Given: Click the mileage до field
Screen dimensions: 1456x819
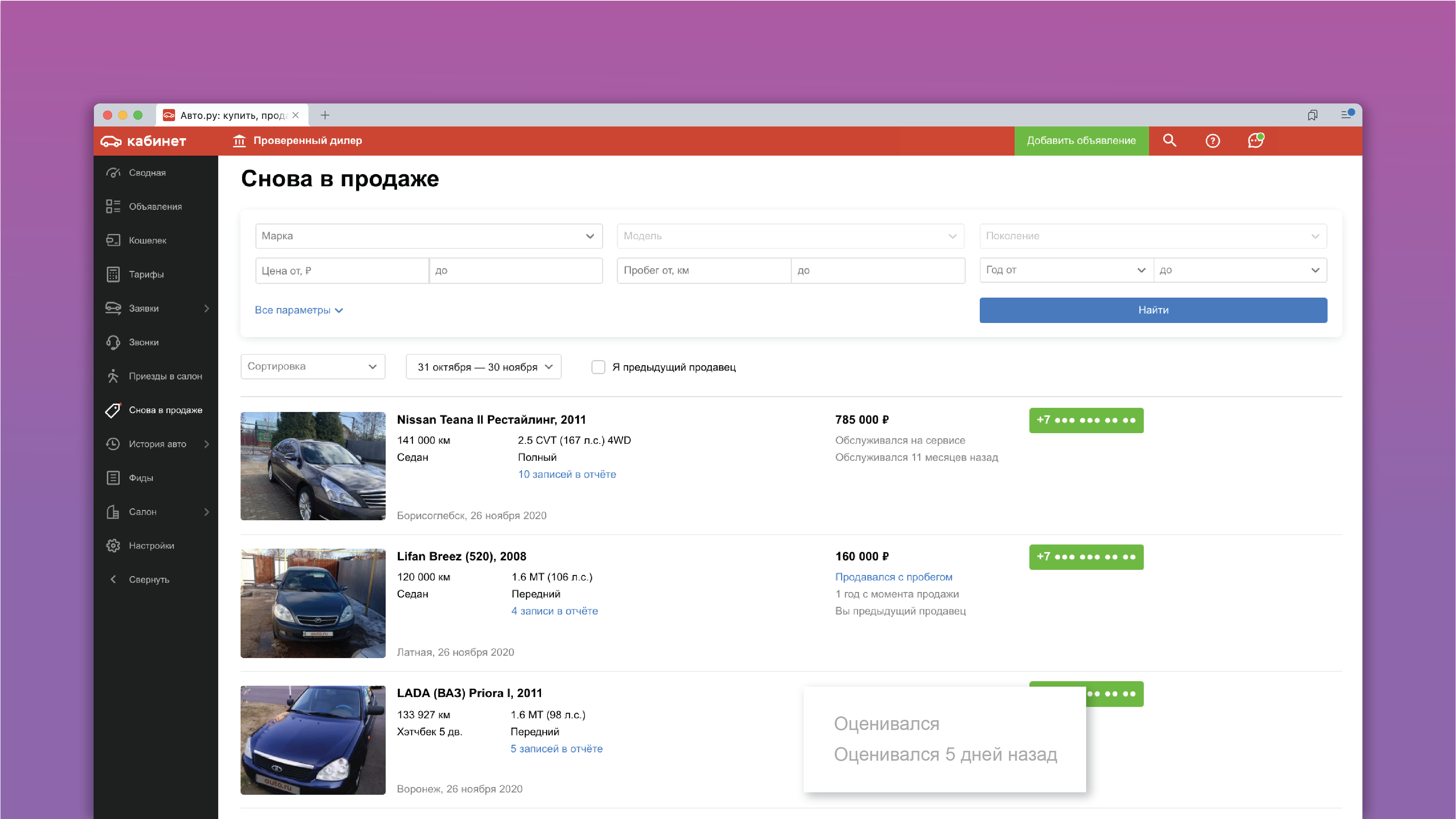Looking at the screenshot, I should click(878, 271).
